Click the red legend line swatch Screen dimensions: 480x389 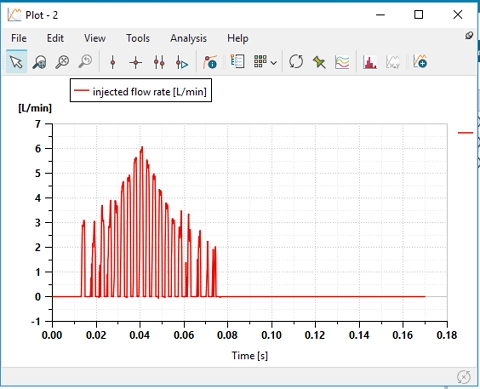[x=81, y=90]
